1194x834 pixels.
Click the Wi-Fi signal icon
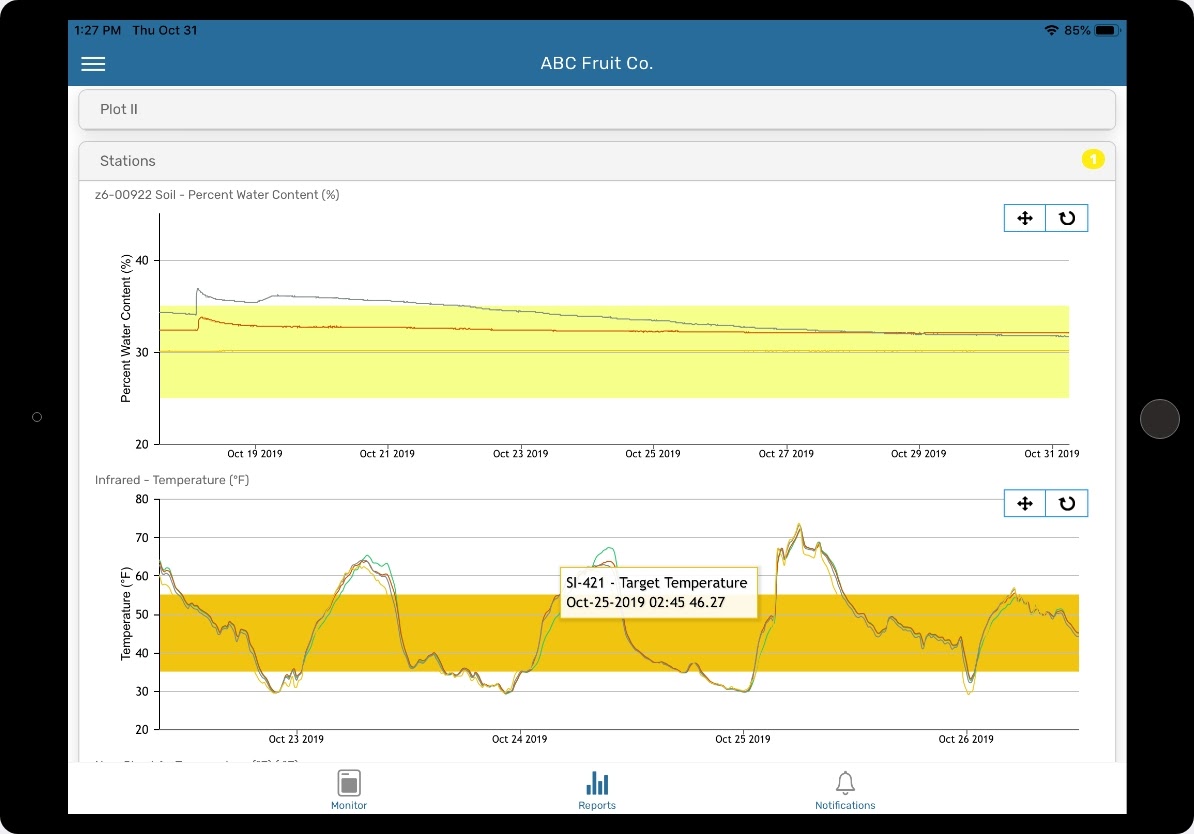1050,30
